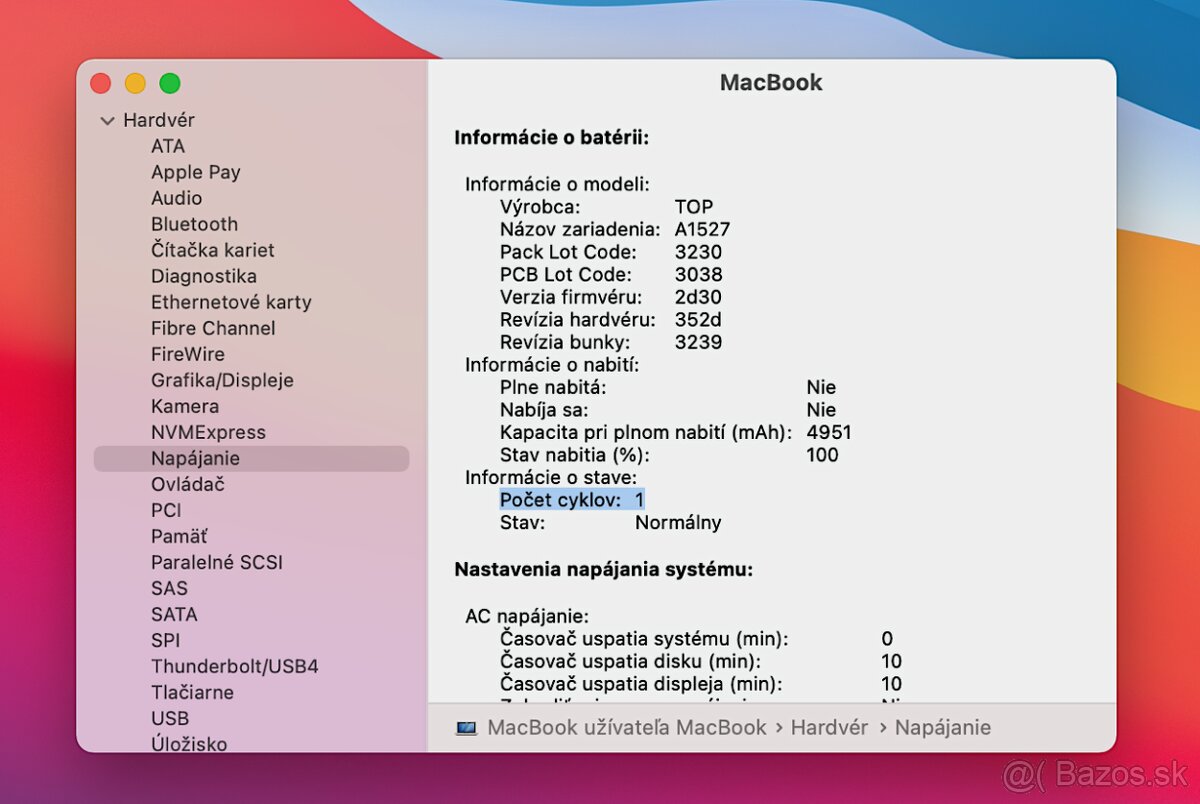1200x804 pixels.
Task: Open the Apple Pay section
Action: (x=195, y=172)
